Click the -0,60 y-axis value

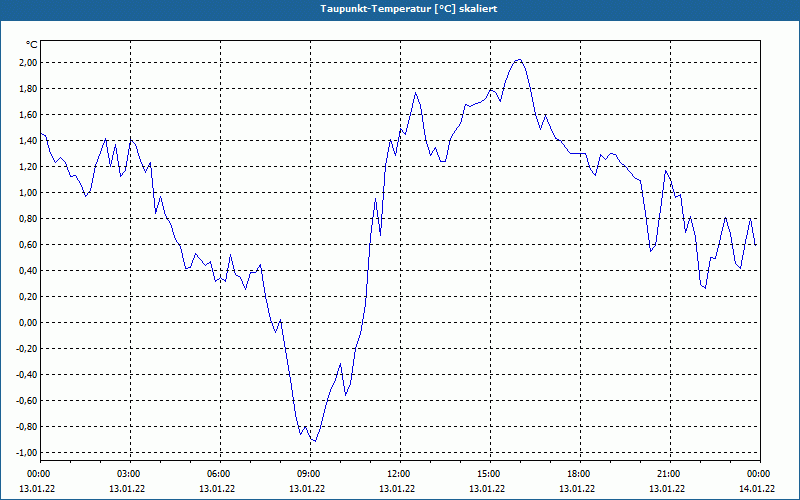click(x=26, y=401)
